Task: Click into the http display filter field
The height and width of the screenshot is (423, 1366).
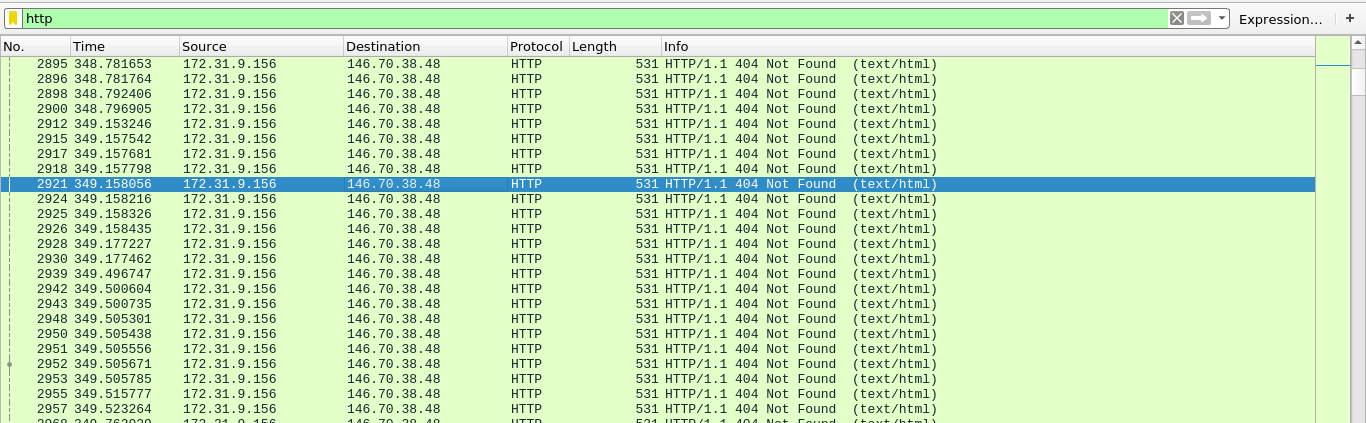Action: [590, 19]
